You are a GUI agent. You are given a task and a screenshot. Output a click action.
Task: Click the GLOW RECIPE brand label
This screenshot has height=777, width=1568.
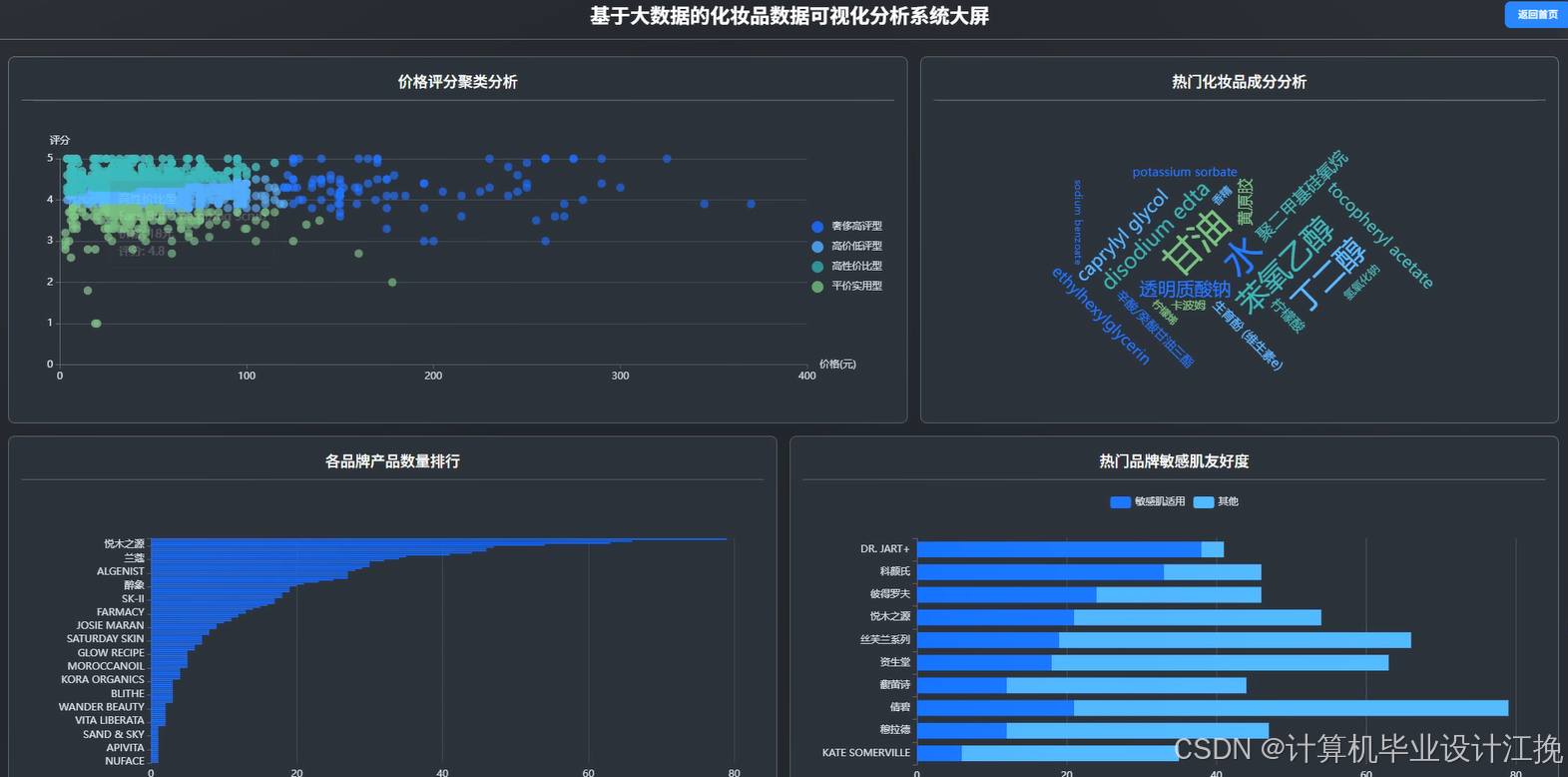[112, 653]
